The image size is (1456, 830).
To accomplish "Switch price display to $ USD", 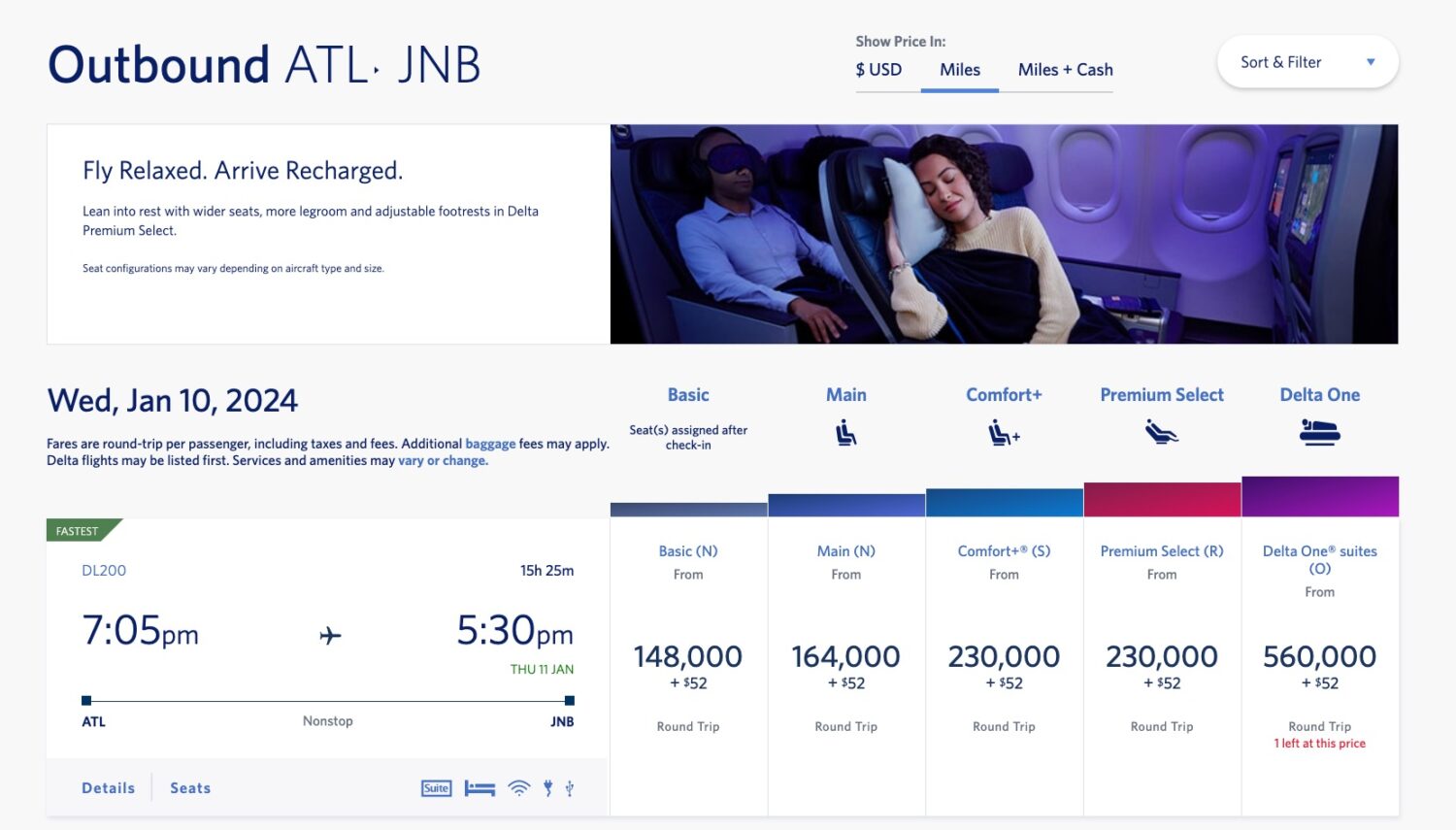I will pos(878,69).
